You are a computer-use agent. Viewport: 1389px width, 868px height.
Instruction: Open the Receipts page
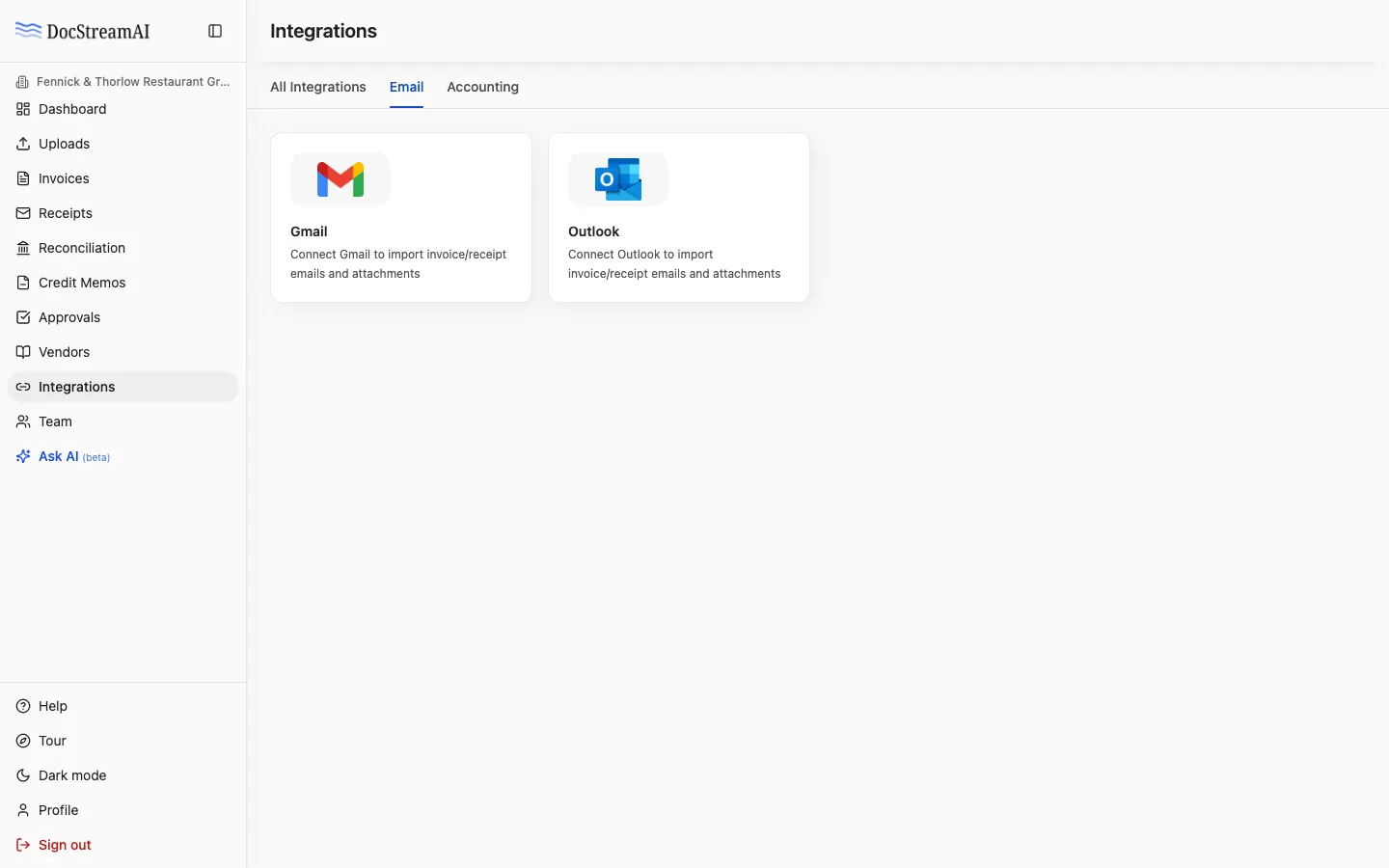(123, 213)
